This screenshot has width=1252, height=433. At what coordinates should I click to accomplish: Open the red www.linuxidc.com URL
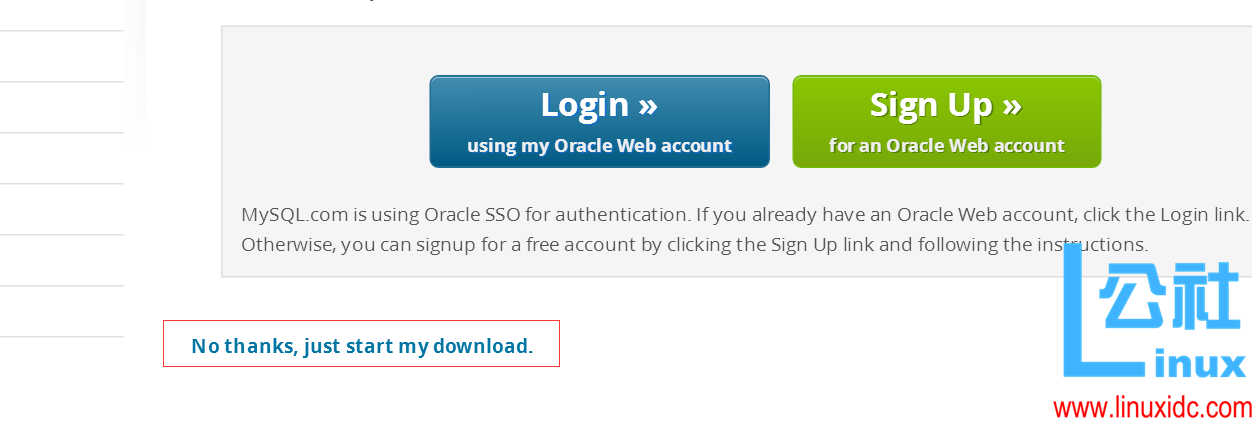click(1152, 409)
